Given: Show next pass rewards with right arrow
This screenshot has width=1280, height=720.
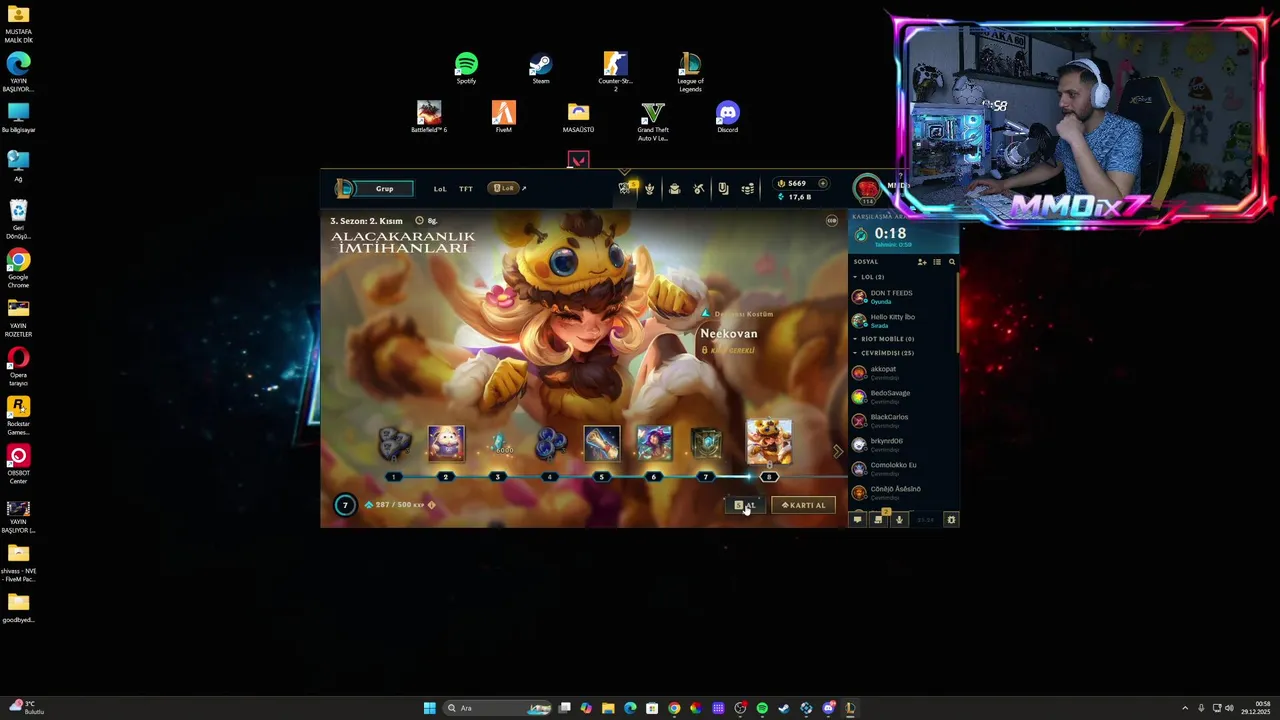Looking at the screenshot, I should (x=837, y=452).
